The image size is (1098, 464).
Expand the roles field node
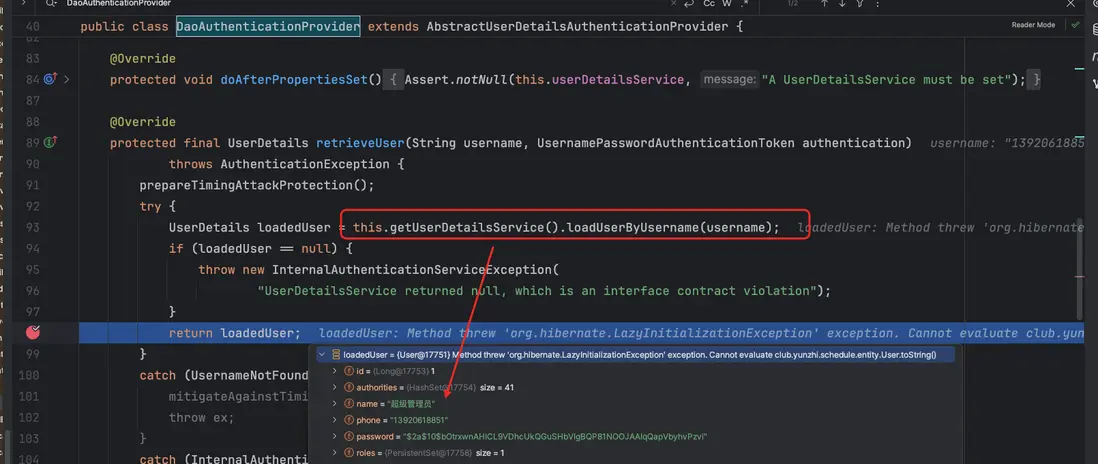click(335, 453)
